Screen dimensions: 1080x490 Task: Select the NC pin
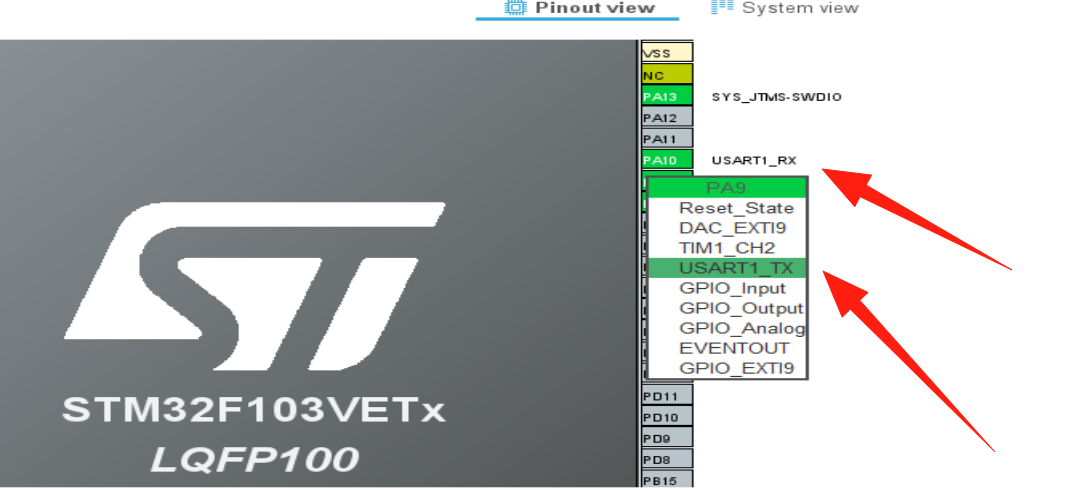click(x=667, y=74)
